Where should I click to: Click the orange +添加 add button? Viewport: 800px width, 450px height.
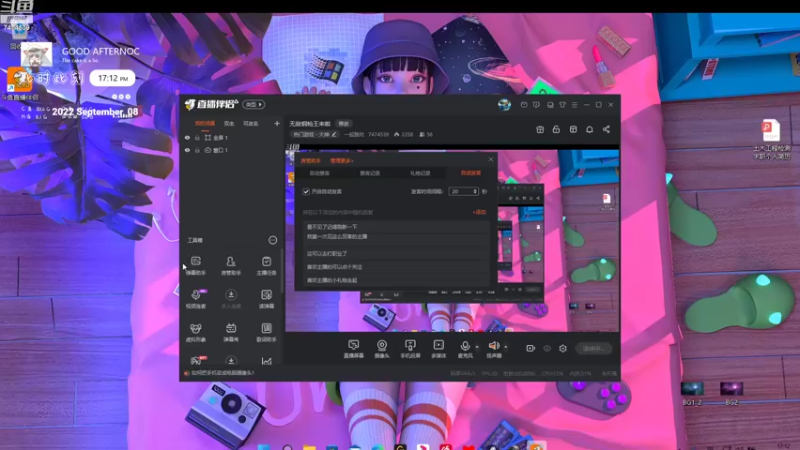(479, 212)
